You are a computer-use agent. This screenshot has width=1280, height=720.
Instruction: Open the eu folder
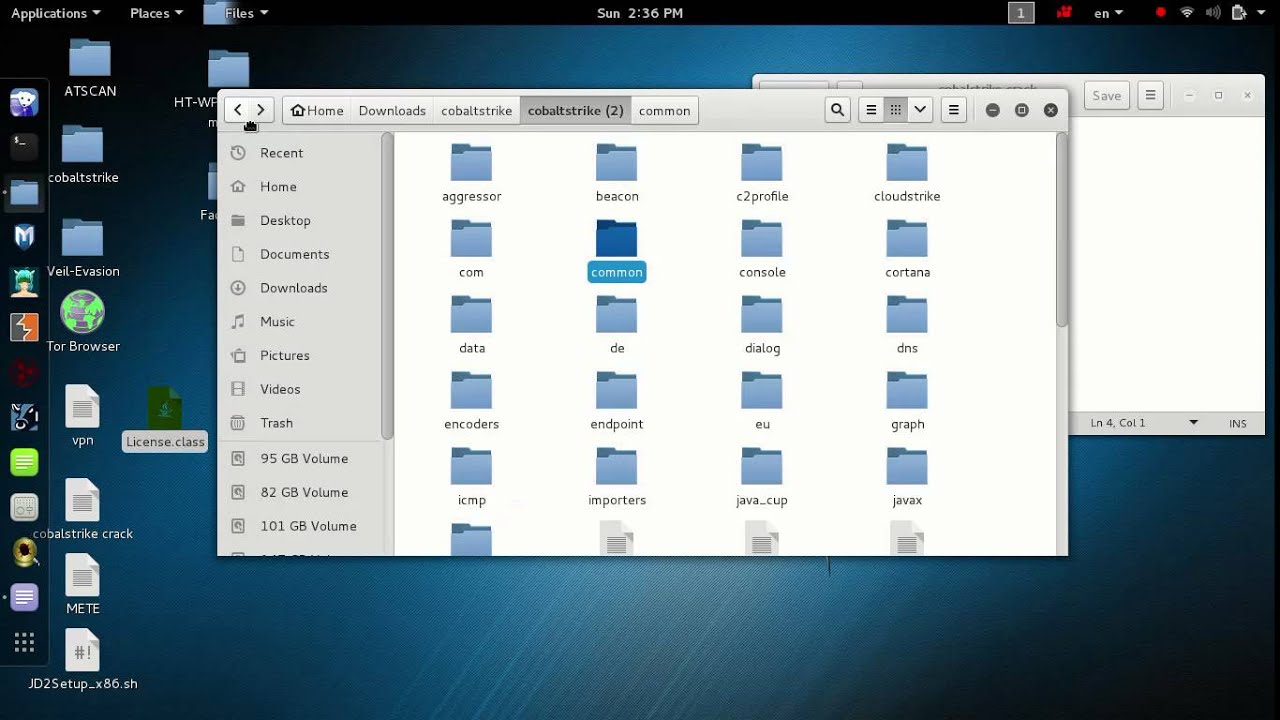(x=762, y=401)
